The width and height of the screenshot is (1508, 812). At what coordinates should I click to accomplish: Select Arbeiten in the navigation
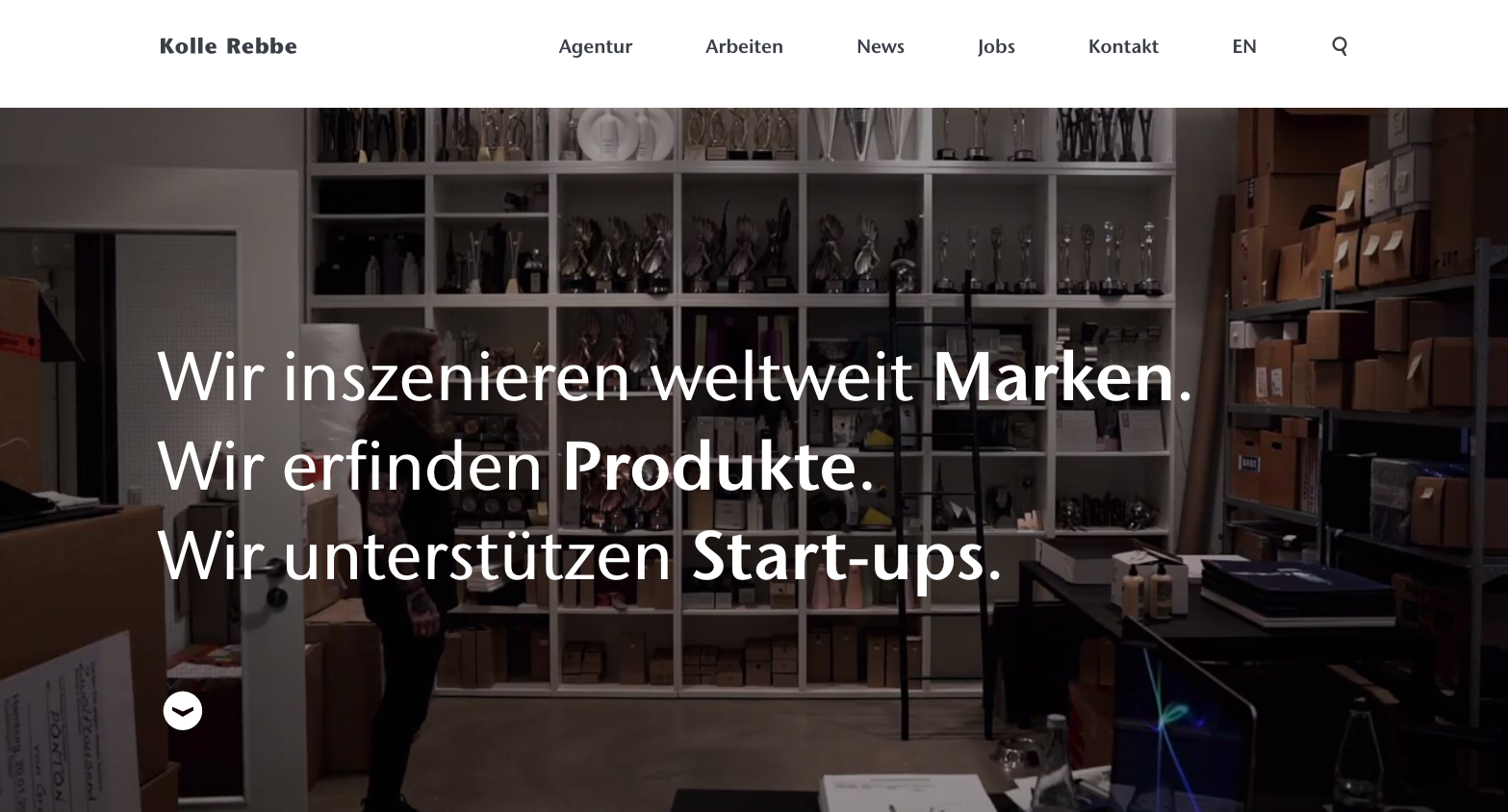(744, 46)
